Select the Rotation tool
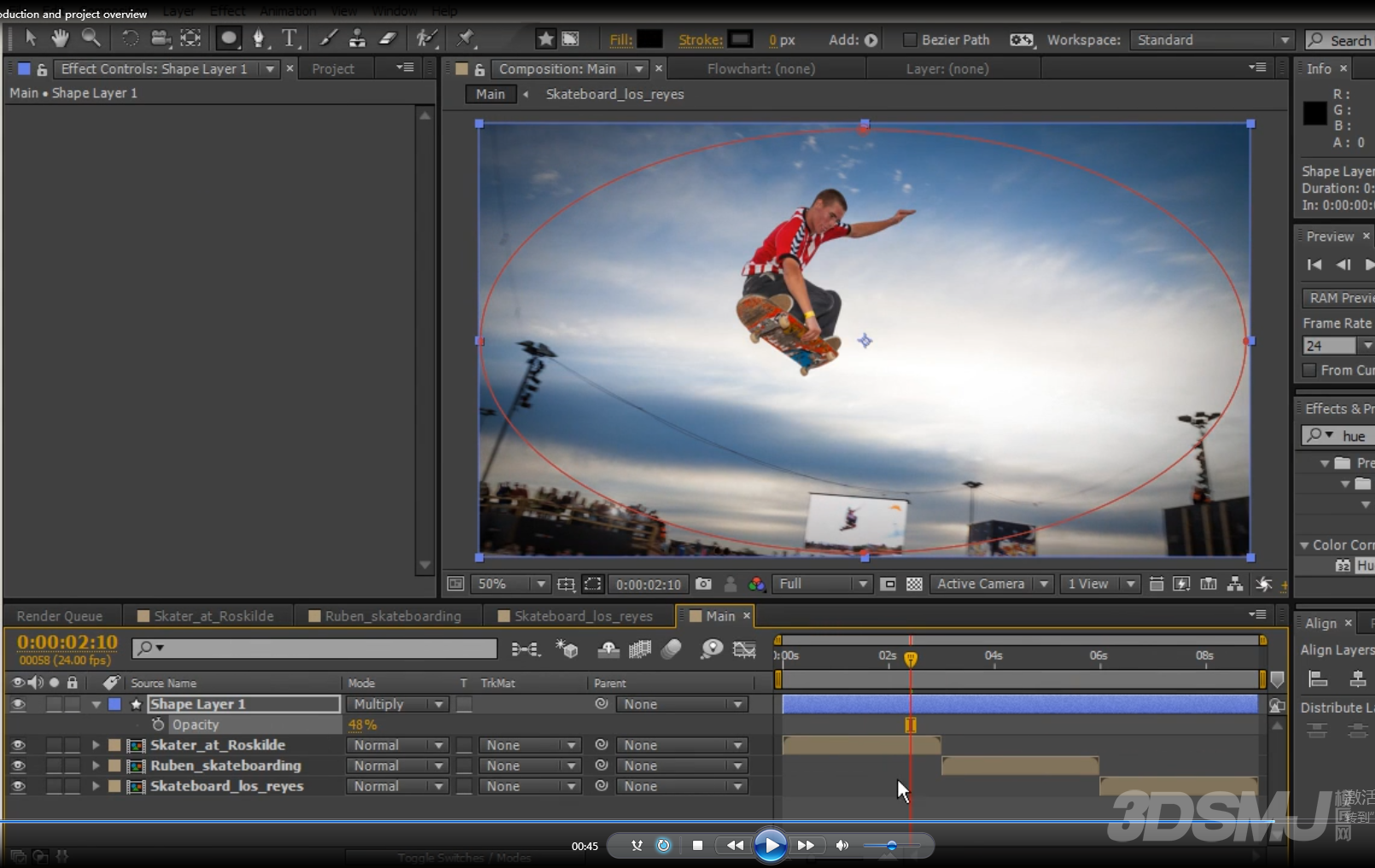The width and height of the screenshot is (1375, 868). tap(130, 38)
